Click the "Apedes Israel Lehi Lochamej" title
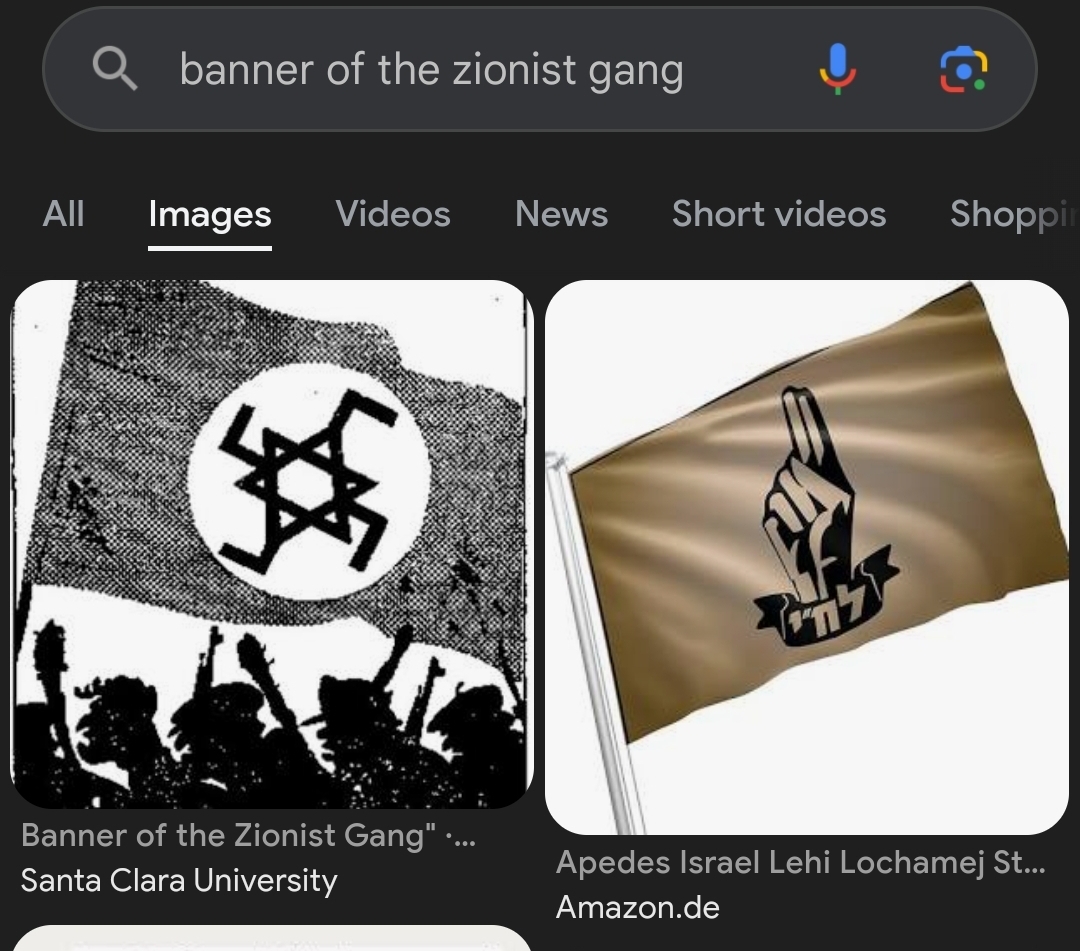Viewport: 1080px width, 951px height. [x=800, y=862]
